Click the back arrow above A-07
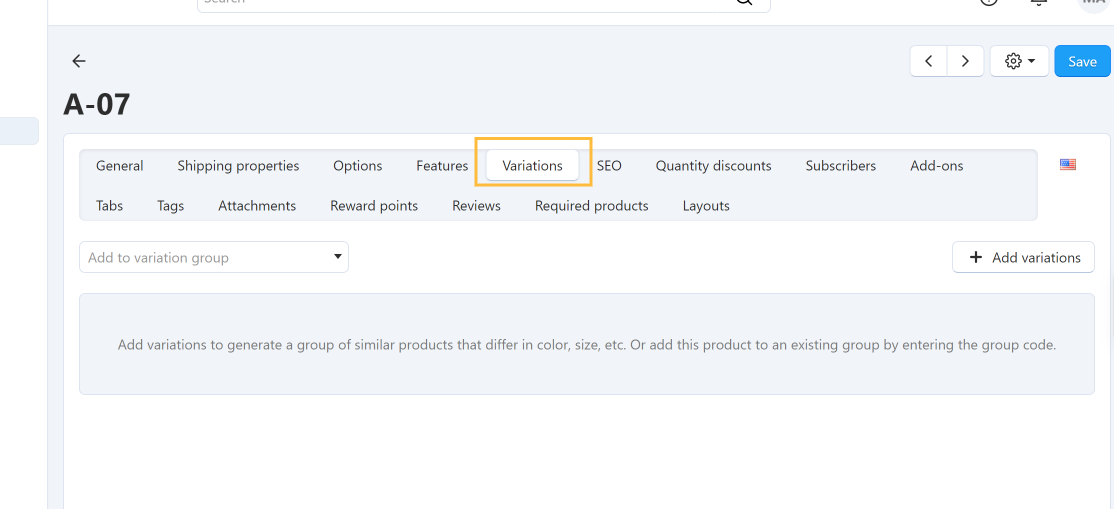Screen dimensions: 1114x509 [x=79, y=61]
